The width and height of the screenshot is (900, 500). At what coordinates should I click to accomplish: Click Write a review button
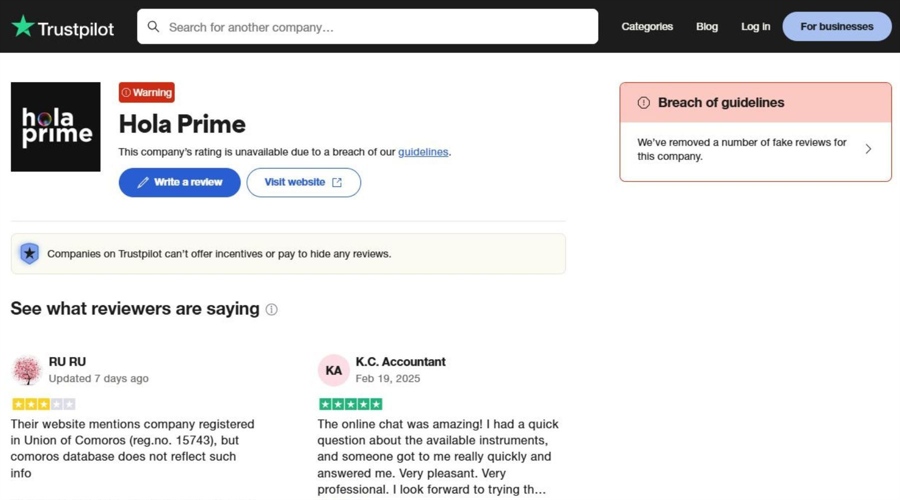(180, 183)
